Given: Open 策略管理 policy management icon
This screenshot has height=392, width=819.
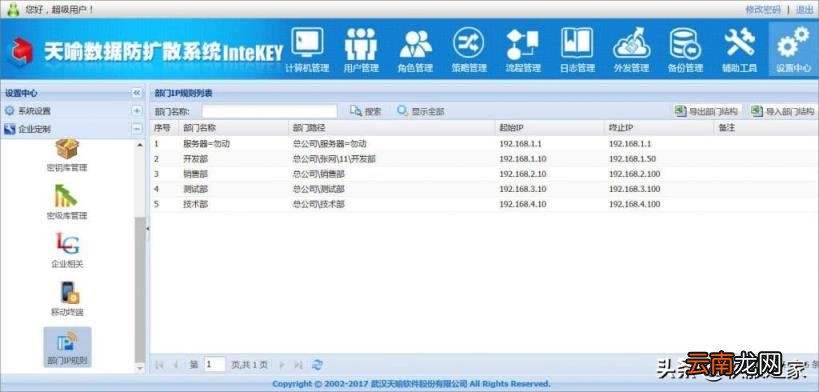Looking at the screenshot, I should click(x=469, y=50).
